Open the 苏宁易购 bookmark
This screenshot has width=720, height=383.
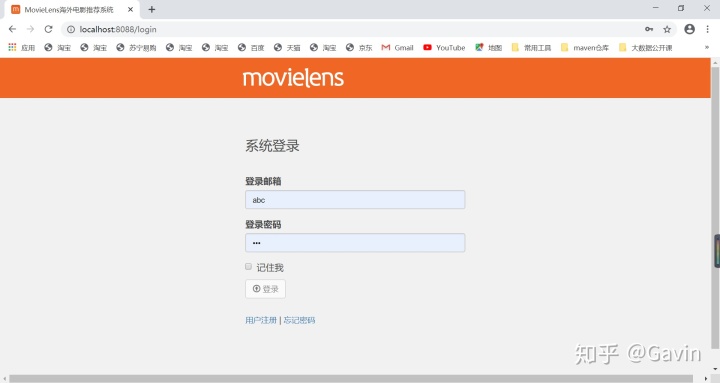136,47
